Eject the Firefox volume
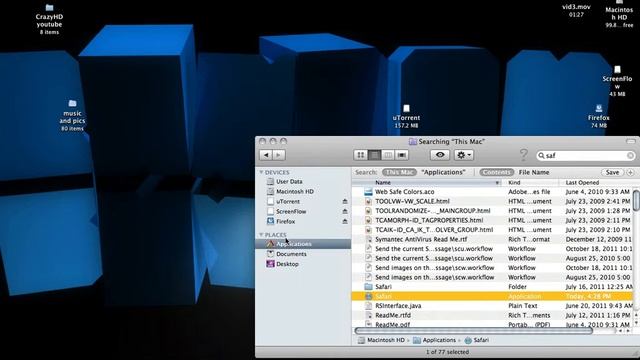The height and width of the screenshot is (360, 640). click(345, 221)
